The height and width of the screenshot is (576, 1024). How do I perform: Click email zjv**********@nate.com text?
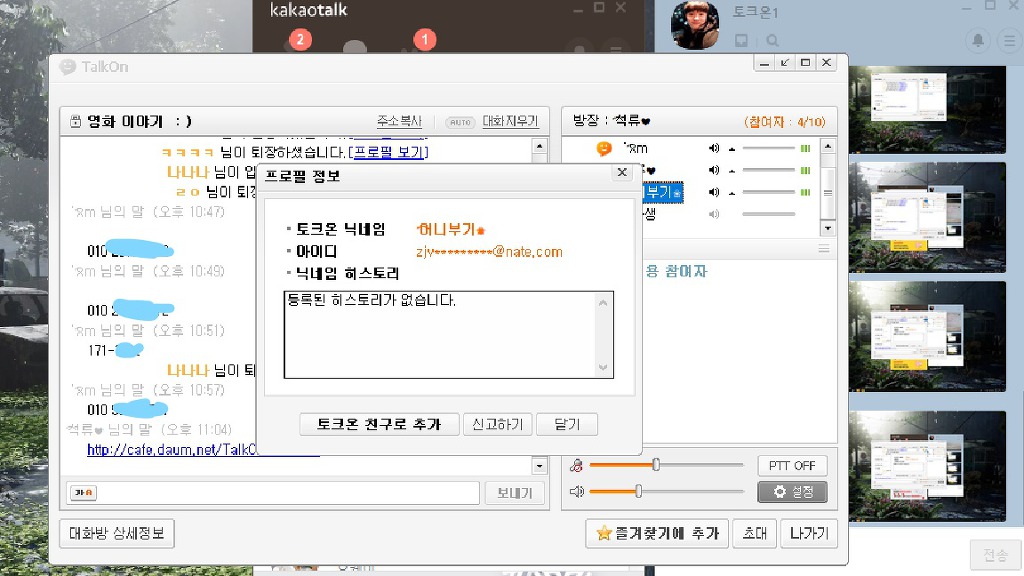pos(489,252)
